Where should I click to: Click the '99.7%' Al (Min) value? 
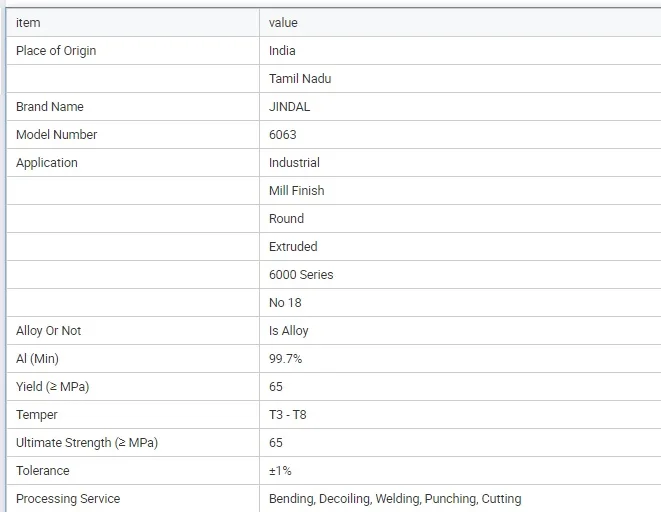click(285, 358)
